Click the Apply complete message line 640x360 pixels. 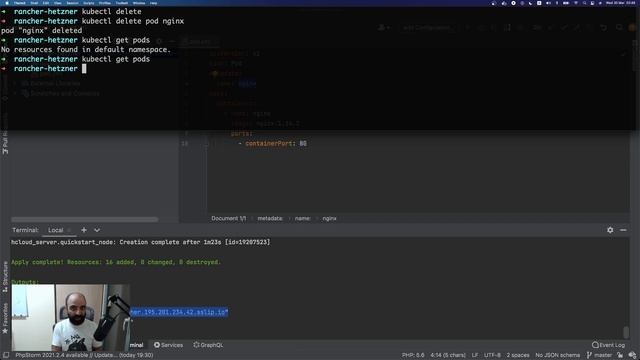coord(116,262)
